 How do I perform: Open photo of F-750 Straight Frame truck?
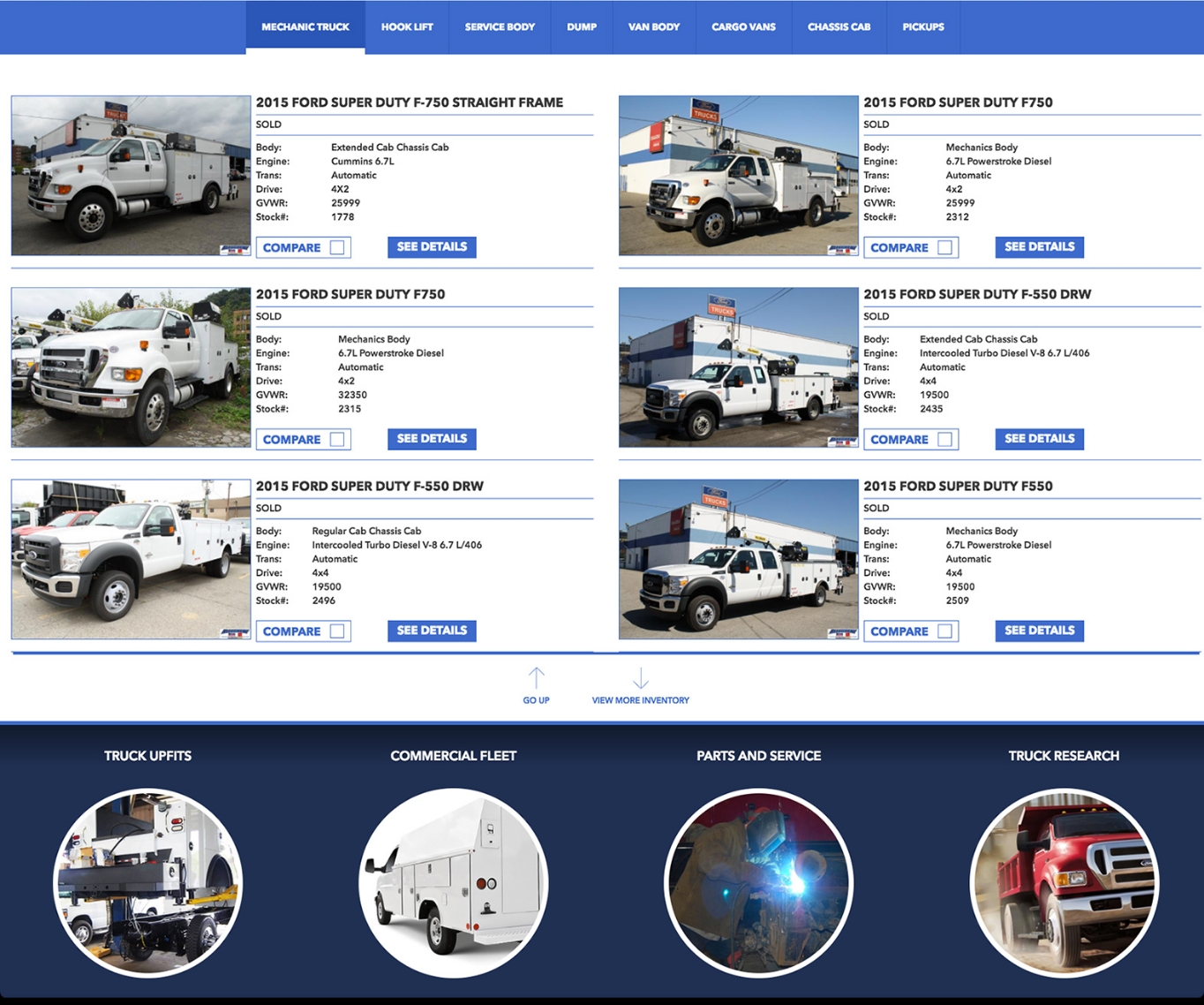coord(131,176)
